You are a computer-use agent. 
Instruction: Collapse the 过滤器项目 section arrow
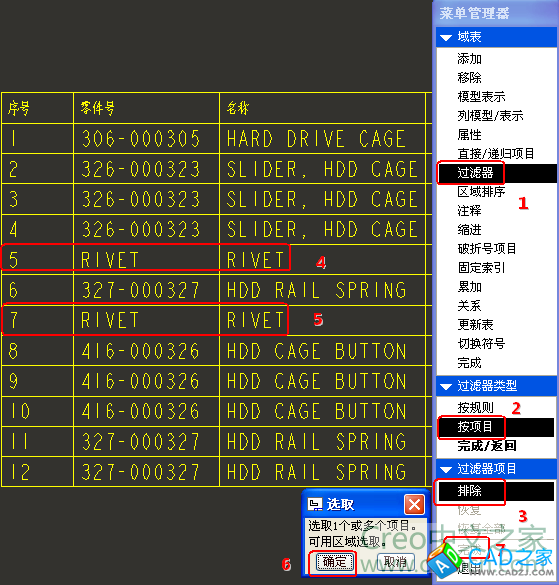point(446,469)
